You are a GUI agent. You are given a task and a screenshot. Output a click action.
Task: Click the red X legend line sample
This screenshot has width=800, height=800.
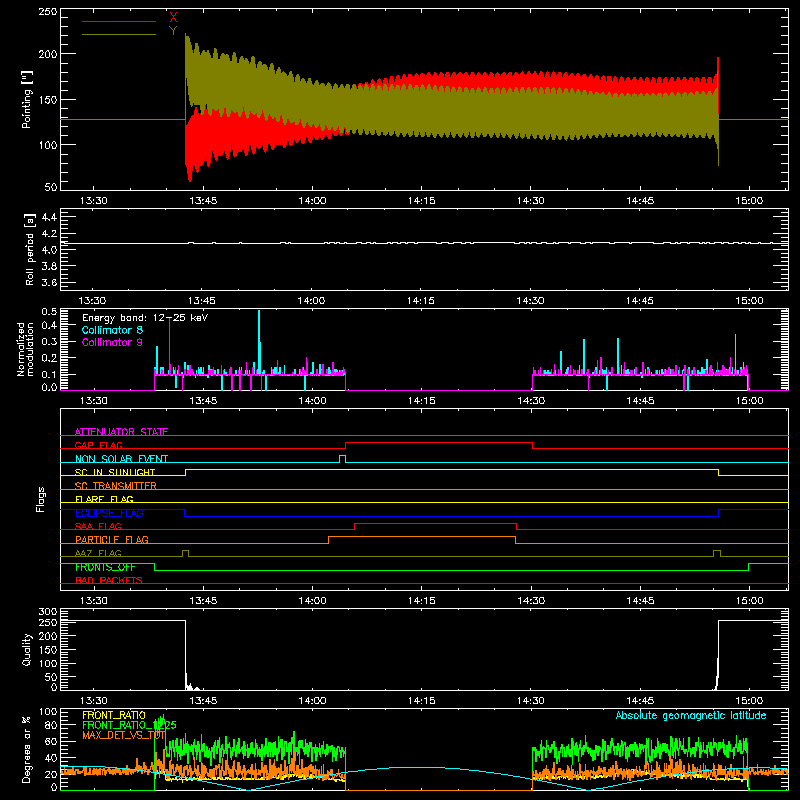coord(119,21)
